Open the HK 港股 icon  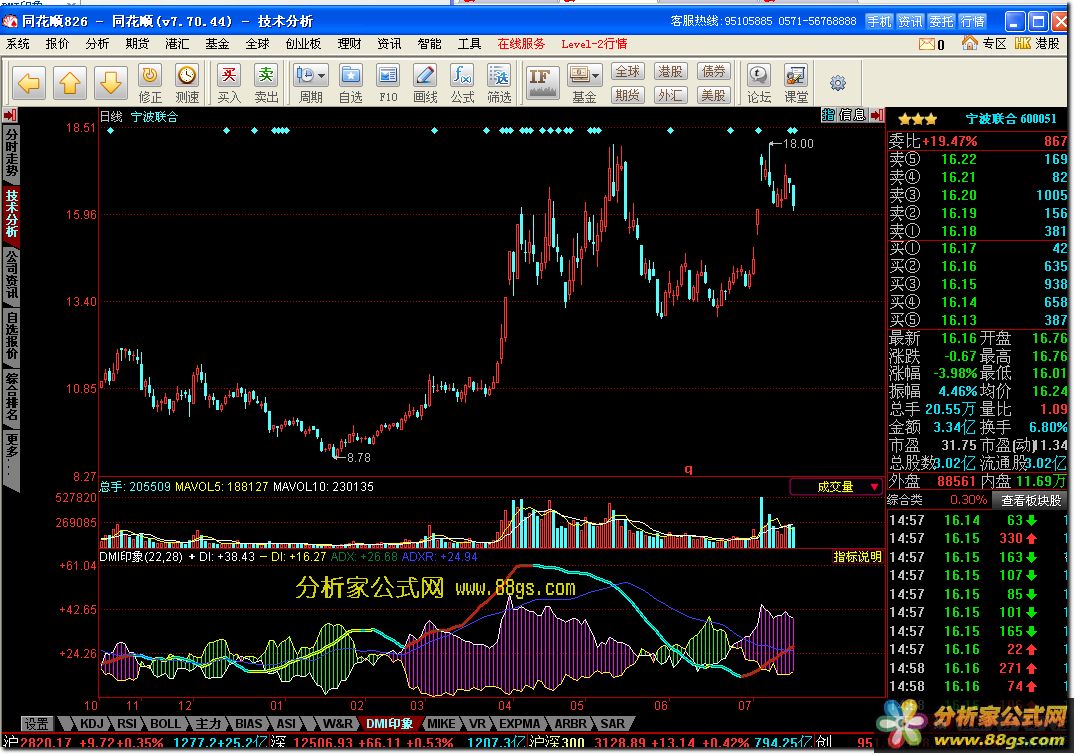[x=1037, y=43]
